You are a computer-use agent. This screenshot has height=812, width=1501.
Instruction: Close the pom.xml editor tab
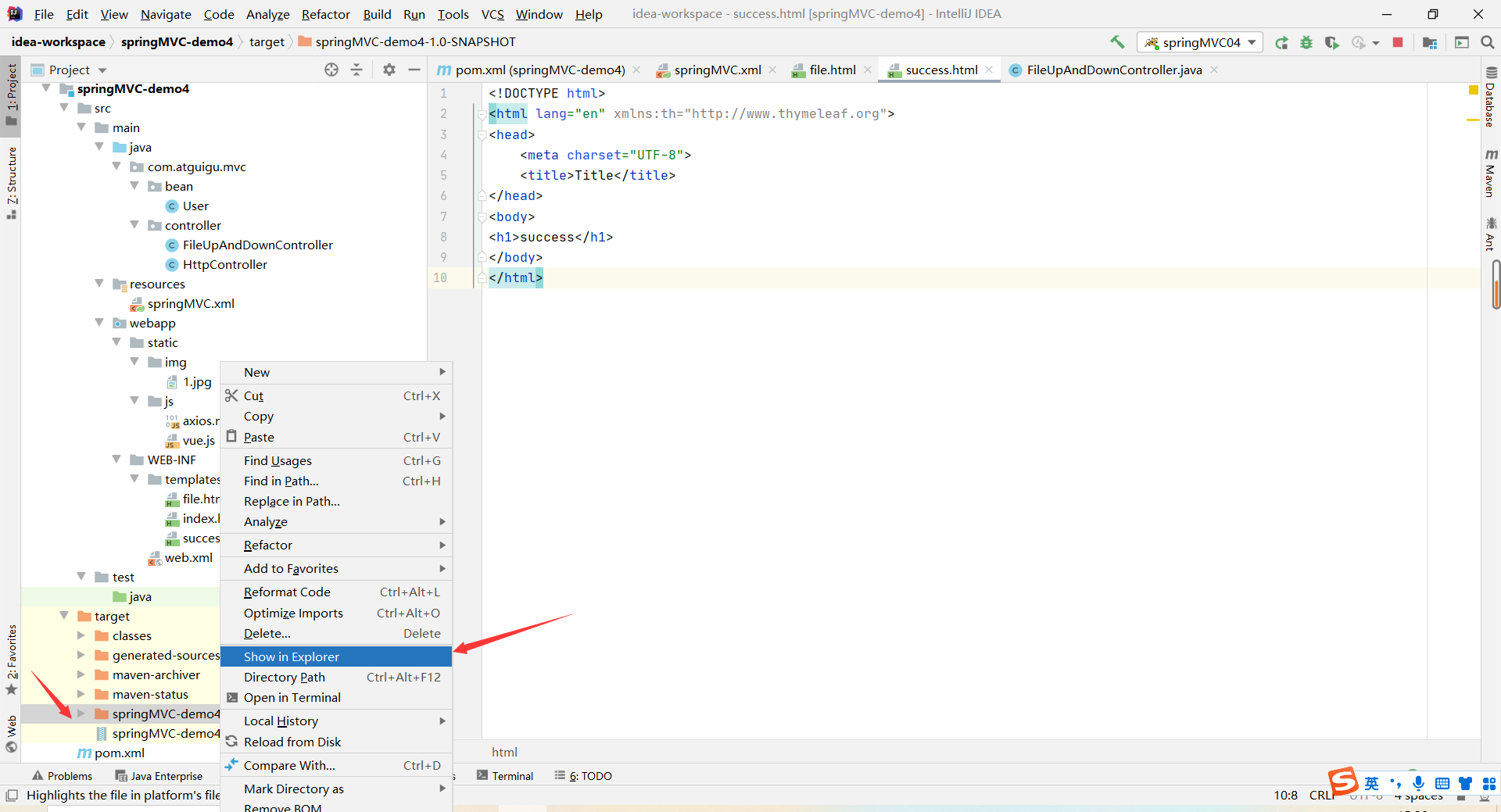pos(636,70)
